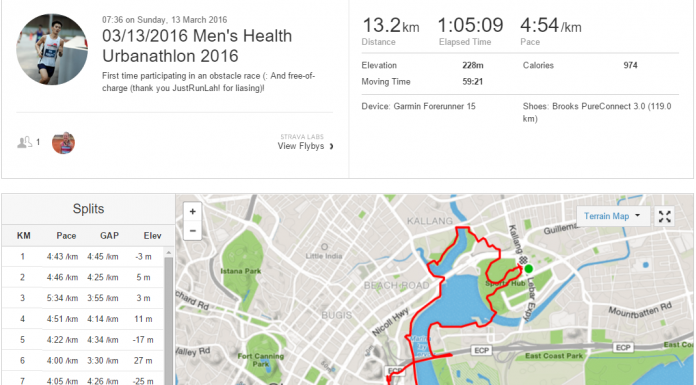Select split row for kilometer 3

tap(83, 298)
